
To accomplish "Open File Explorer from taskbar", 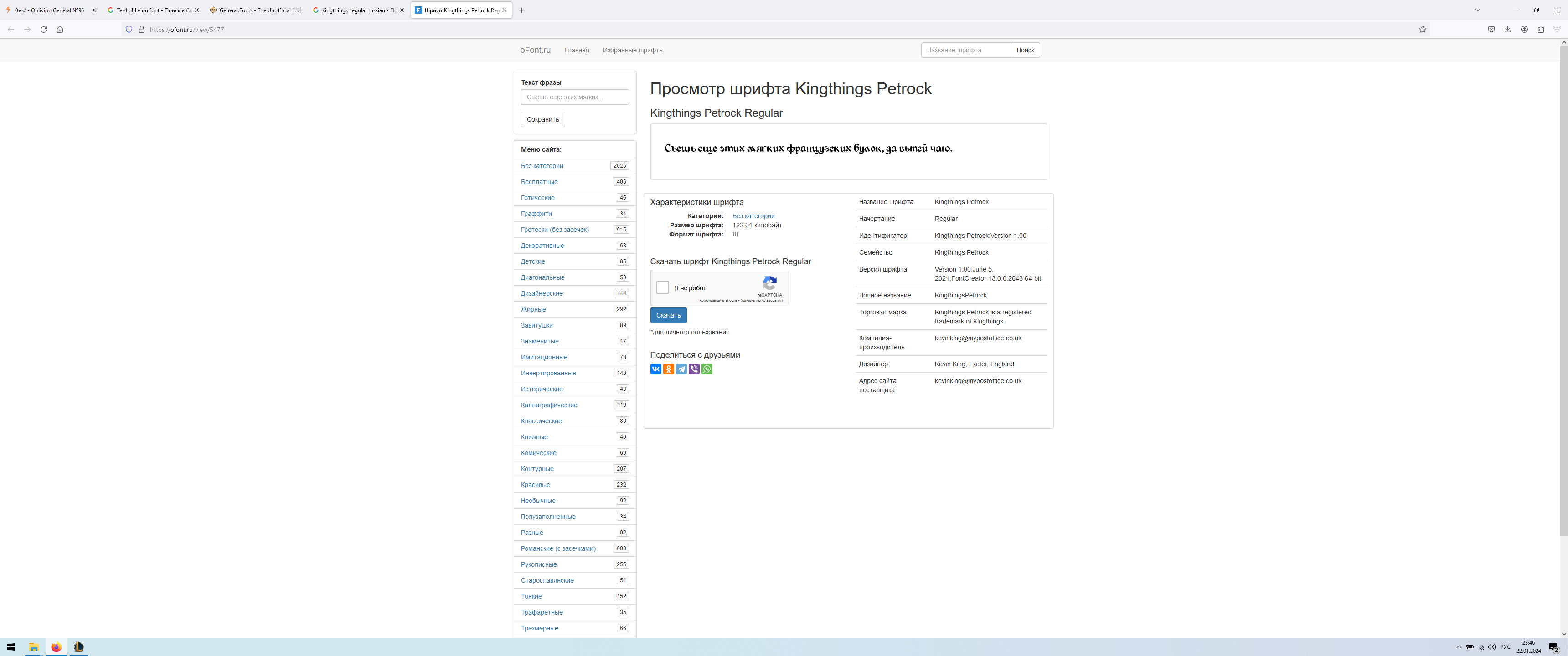I will pyautogui.click(x=34, y=647).
